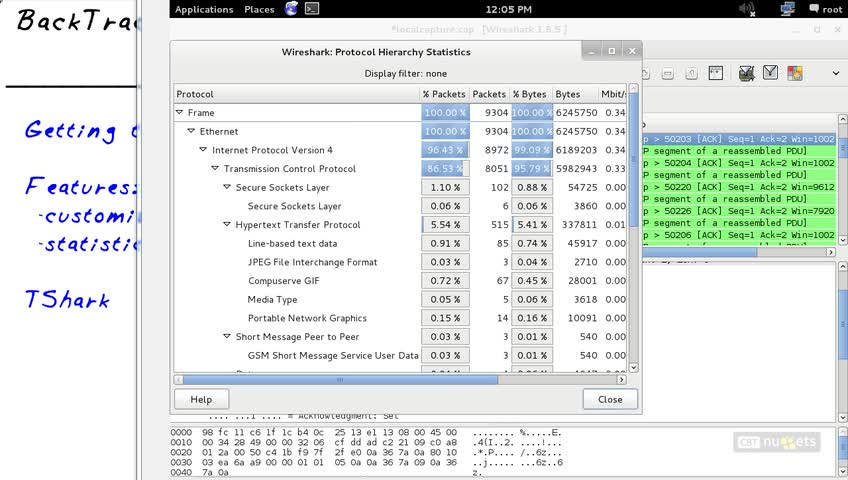Expand the toolbar overflow chevron
848x480 pixels.
click(x=836, y=74)
